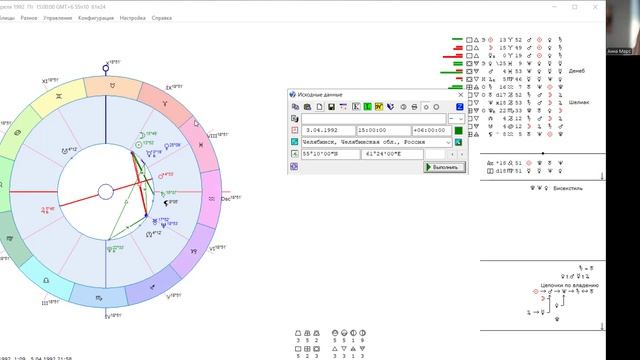The width and height of the screenshot is (640, 360).
Task: Click the table columns icon after save icon
Action: [343, 107]
